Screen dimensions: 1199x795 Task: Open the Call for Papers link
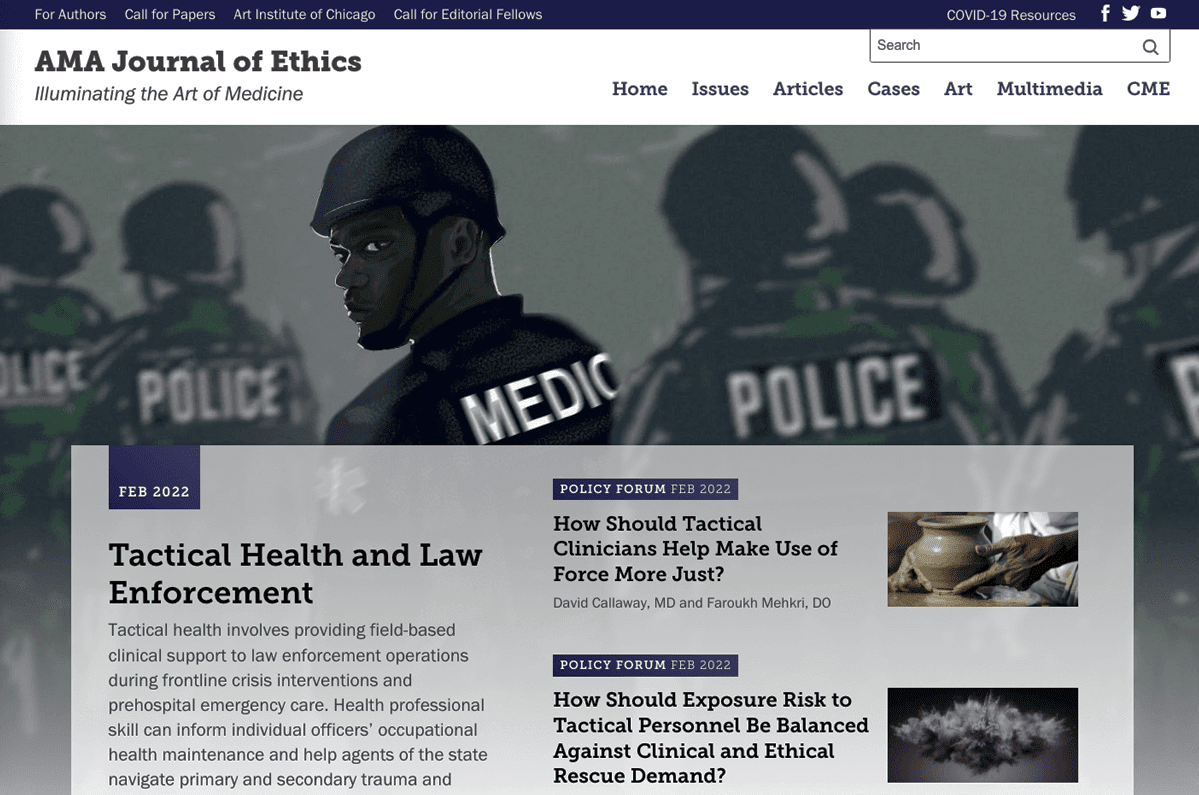(170, 15)
